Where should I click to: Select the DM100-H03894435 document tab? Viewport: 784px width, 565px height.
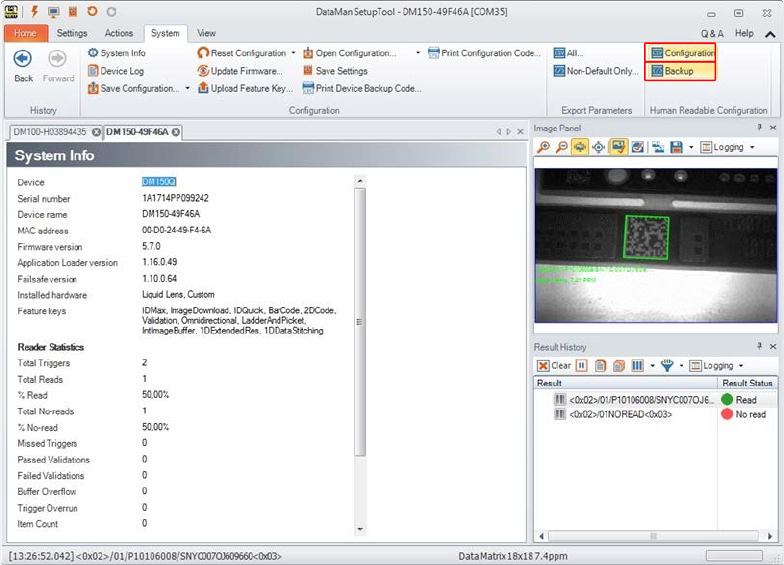(50, 132)
